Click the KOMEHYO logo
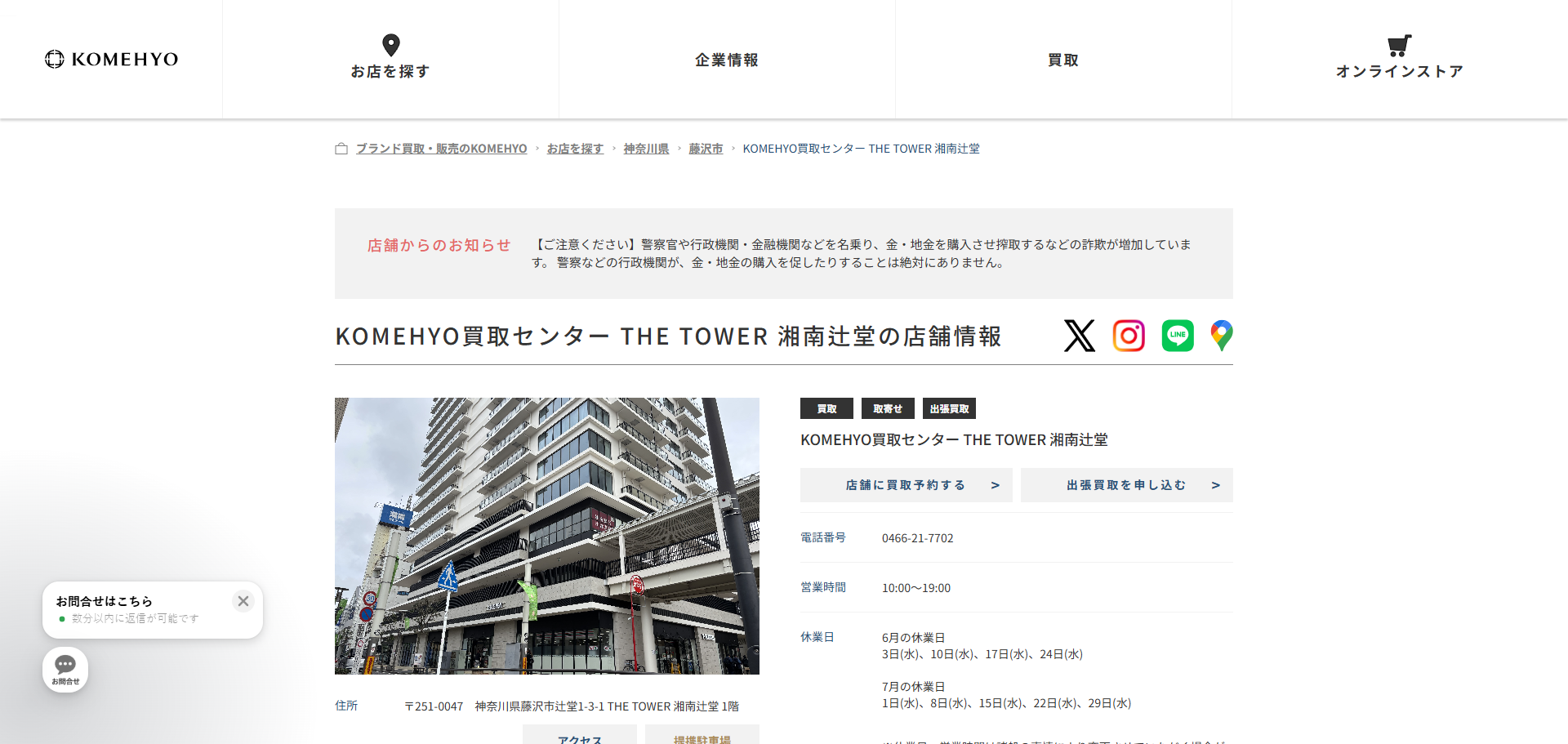The height and width of the screenshot is (744, 1568). click(x=111, y=59)
